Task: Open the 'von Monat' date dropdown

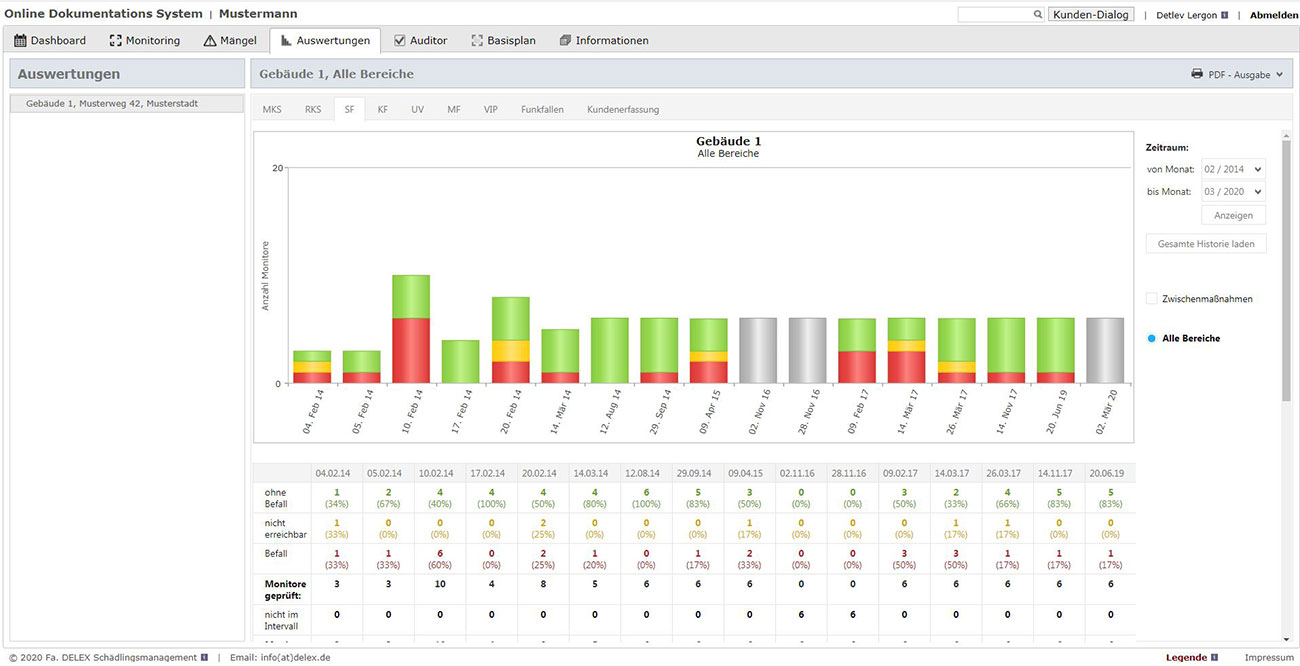Action: [x=1233, y=169]
